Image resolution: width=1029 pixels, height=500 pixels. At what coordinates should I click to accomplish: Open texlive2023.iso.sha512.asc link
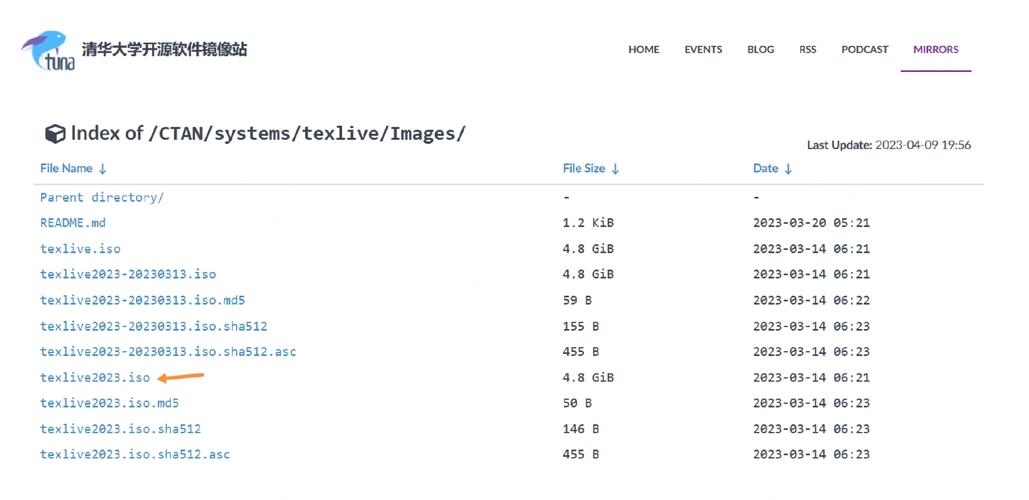tap(135, 454)
